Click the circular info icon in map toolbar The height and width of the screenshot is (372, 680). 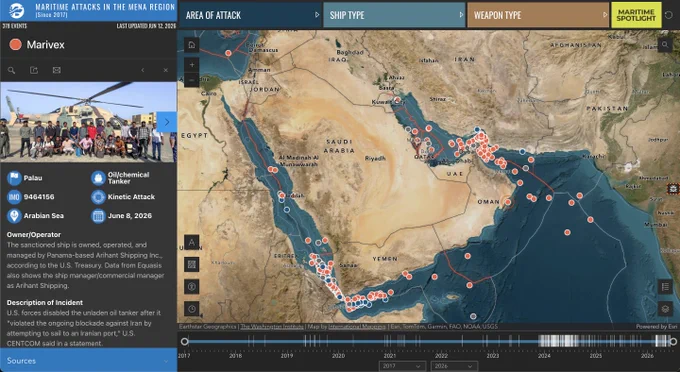192,287
